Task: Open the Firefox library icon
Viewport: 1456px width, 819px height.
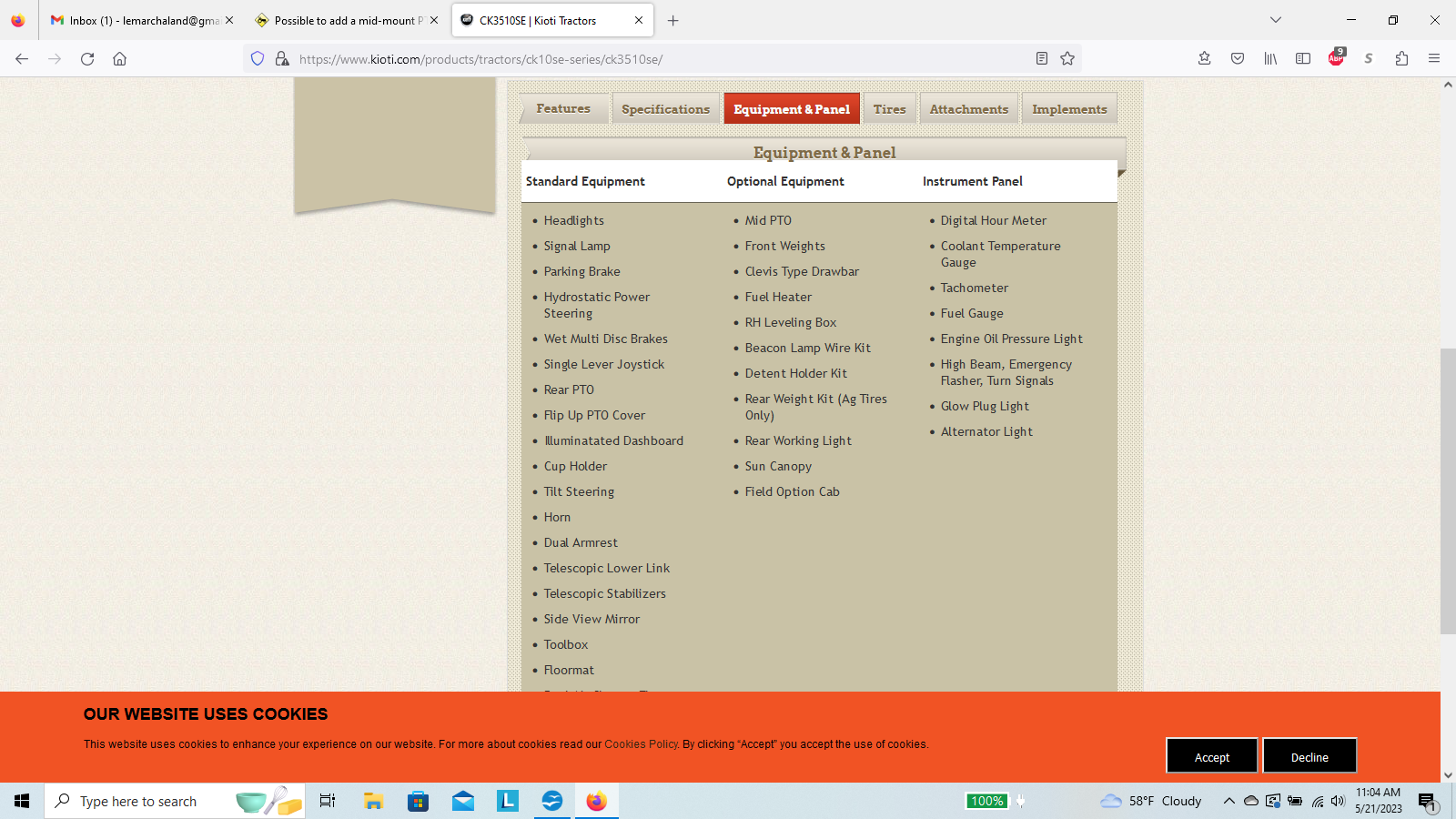Action: coord(1270,59)
